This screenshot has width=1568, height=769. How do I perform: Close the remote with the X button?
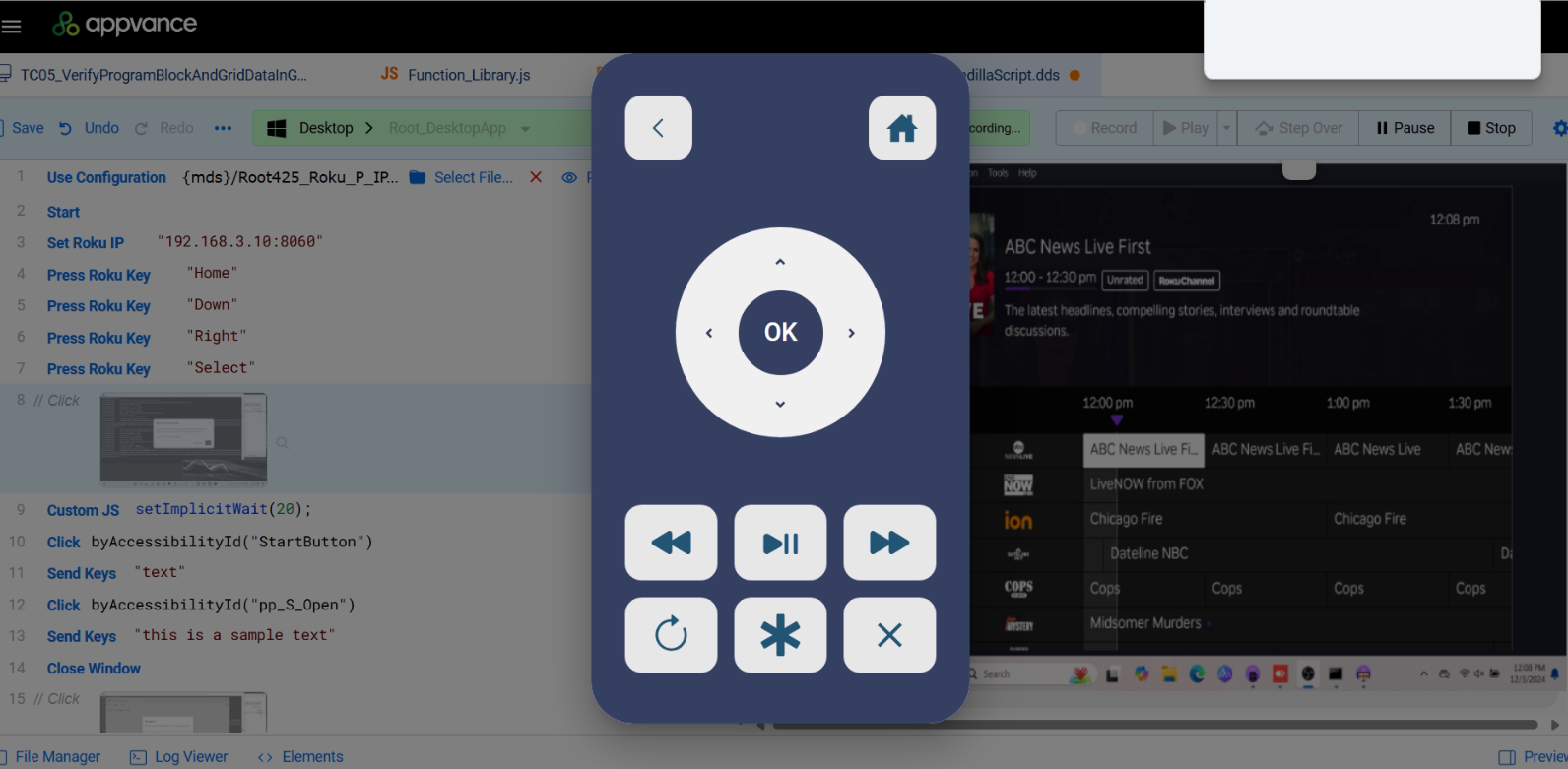[889, 635]
